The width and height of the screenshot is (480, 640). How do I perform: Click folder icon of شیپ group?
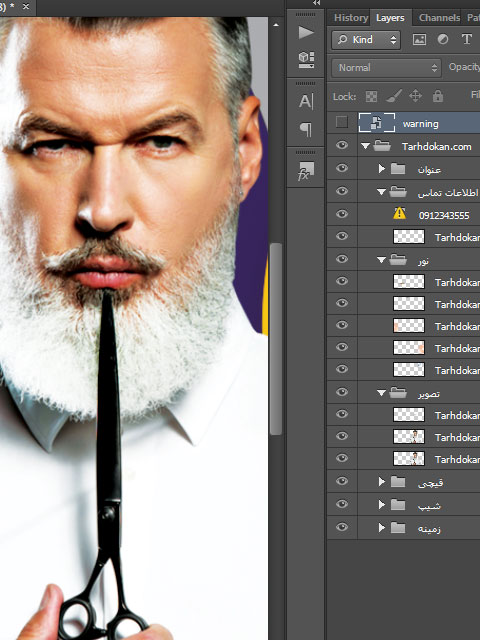tap(398, 505)
